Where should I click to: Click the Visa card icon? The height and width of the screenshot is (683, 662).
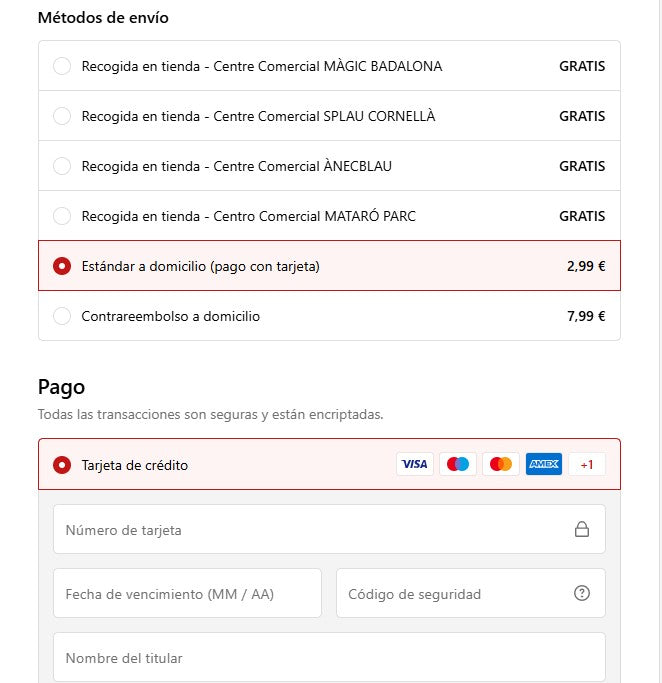(415, 464)
